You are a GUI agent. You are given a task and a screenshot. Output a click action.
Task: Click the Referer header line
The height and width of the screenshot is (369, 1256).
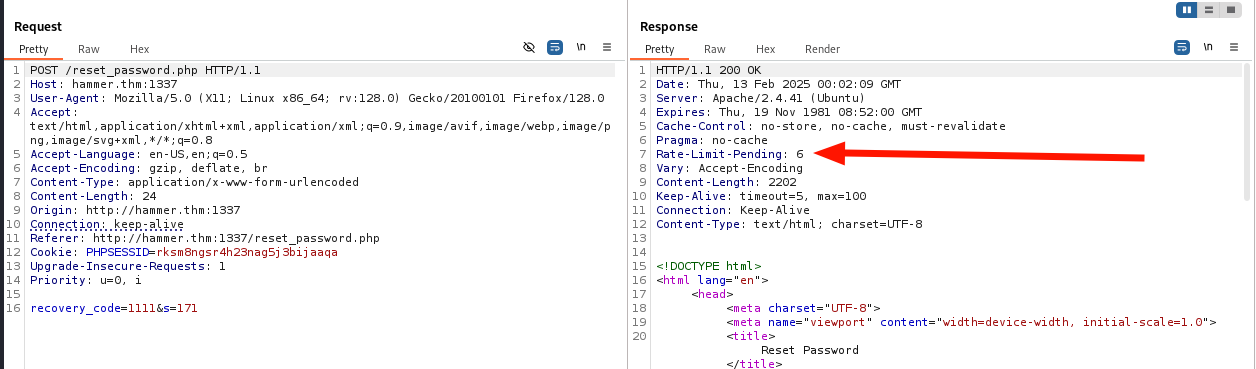(205, 238)
